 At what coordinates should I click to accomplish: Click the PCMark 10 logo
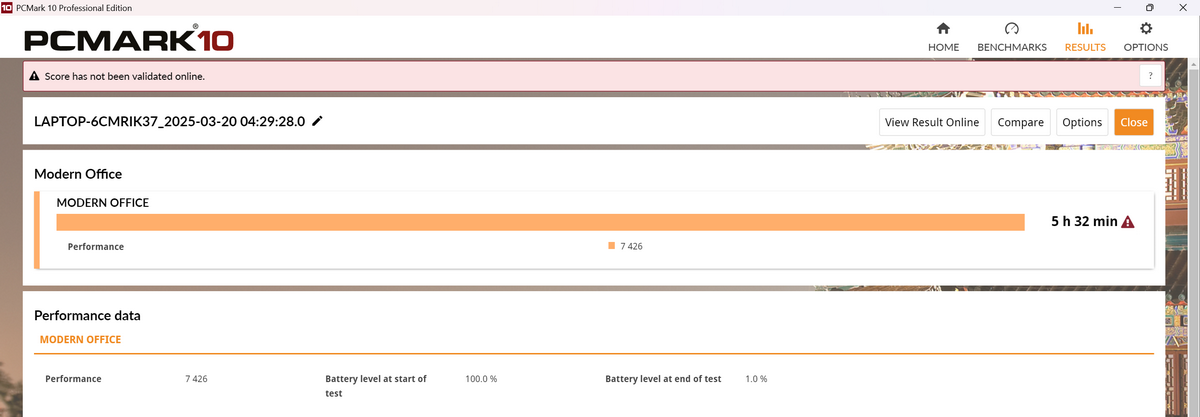pos(129,40)
